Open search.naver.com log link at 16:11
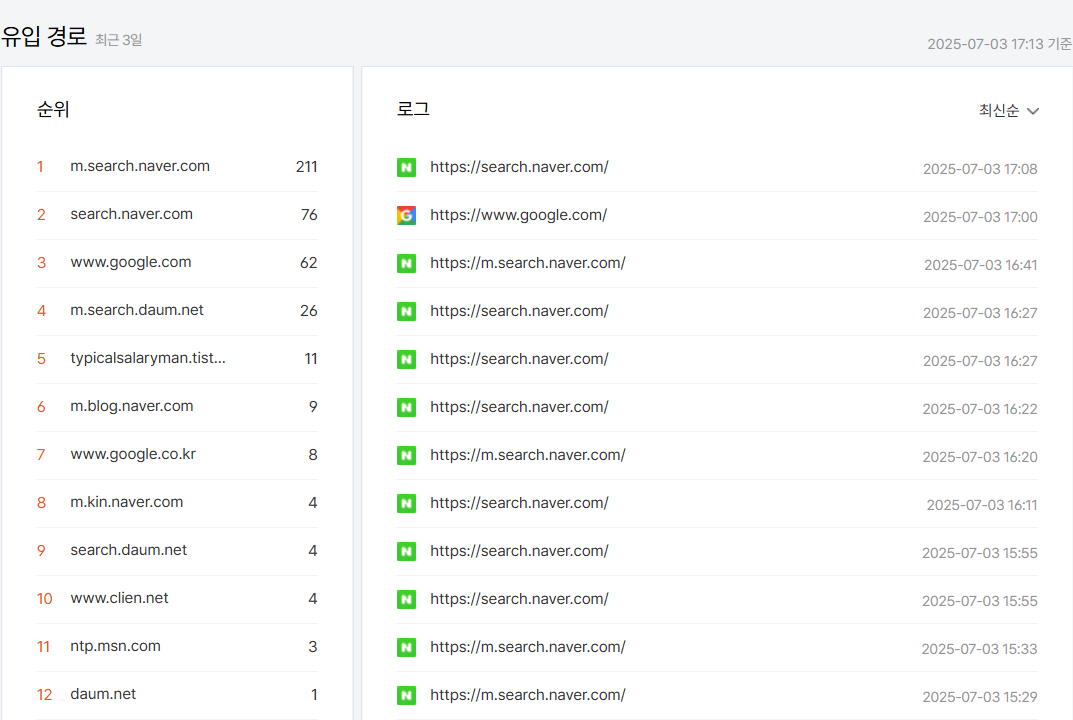 [x=519, y=503]
